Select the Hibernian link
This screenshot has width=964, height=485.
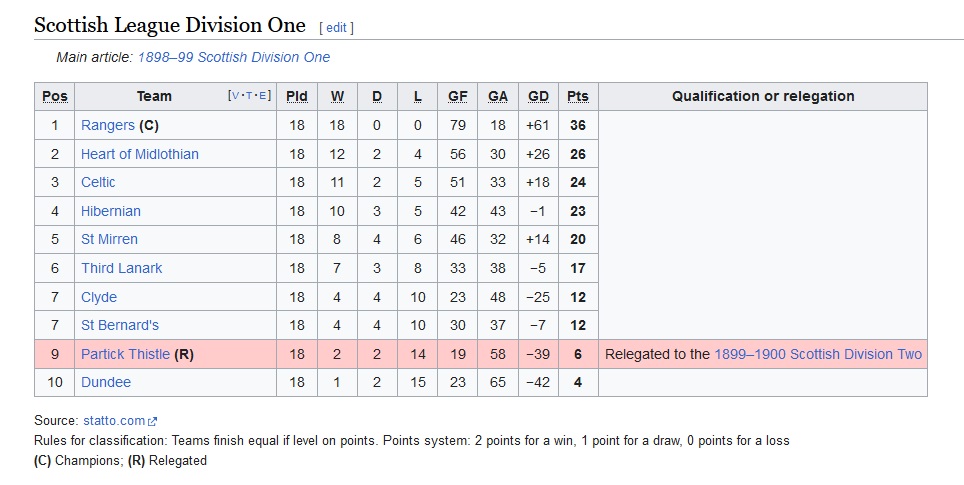point(111,211)
